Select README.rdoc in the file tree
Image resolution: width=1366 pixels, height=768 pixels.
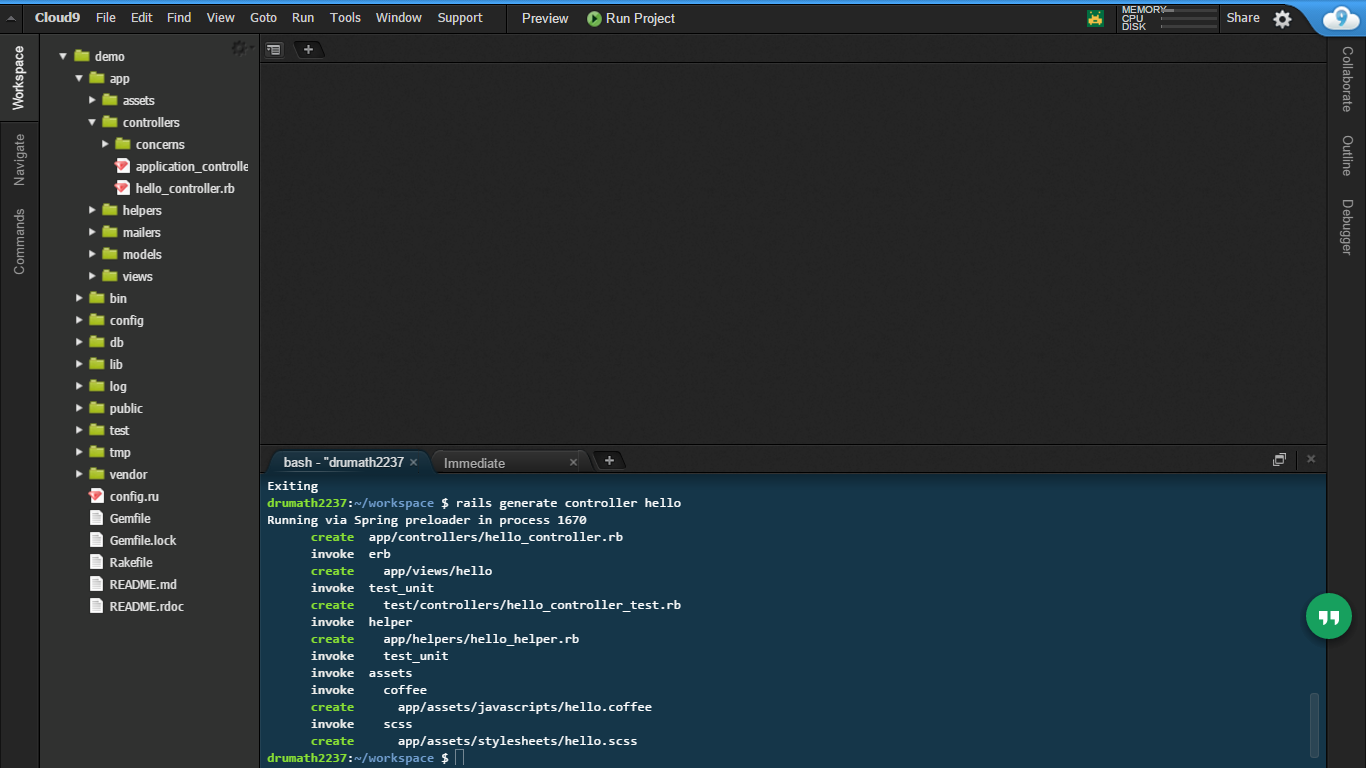coord(146,606)
